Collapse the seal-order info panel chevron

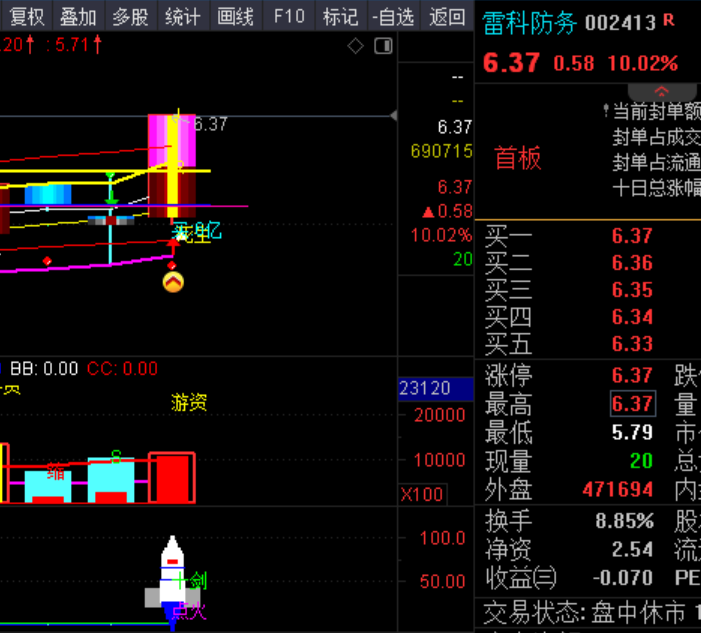tap(662, 92)
